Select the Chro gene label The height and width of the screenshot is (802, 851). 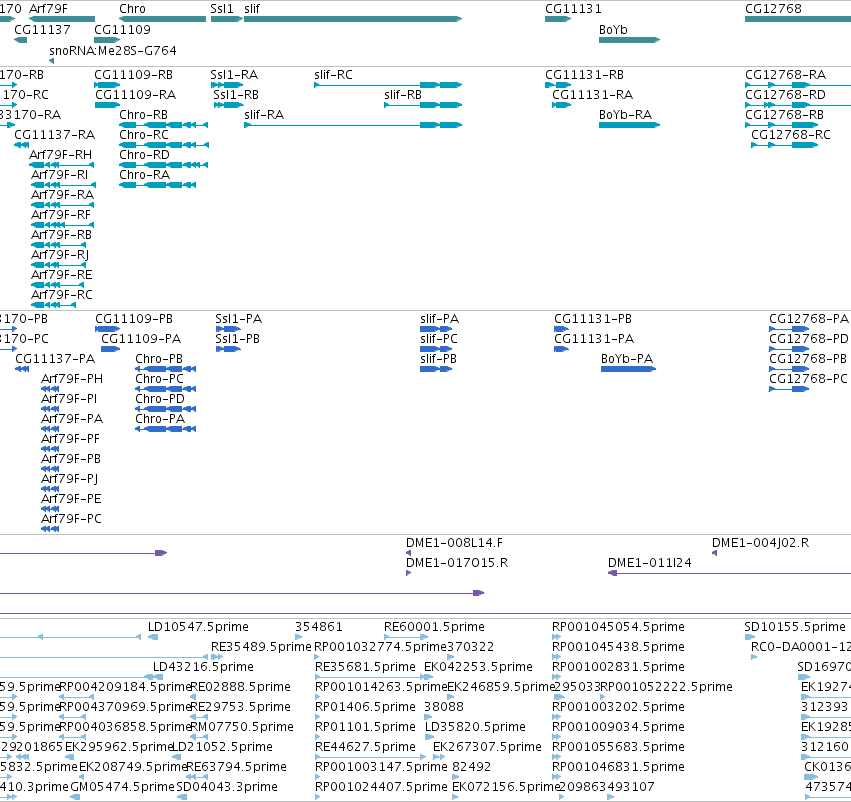tap(132, 9)
